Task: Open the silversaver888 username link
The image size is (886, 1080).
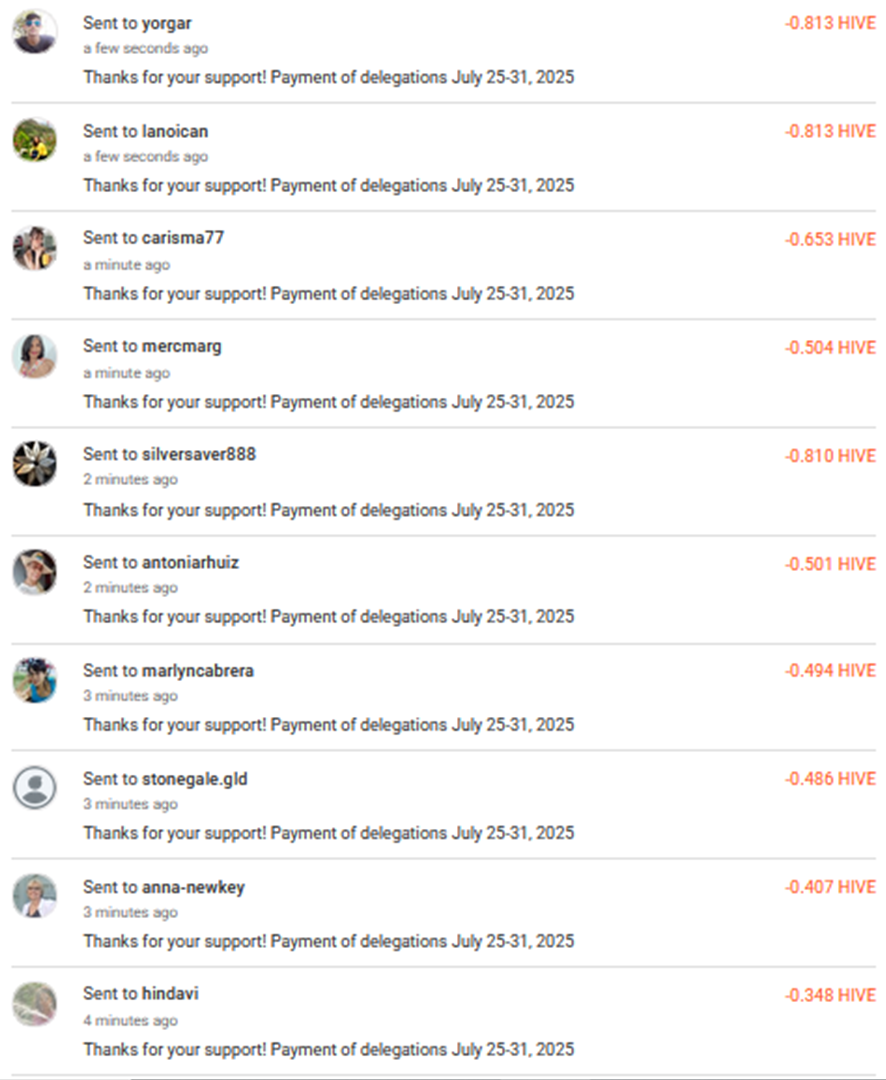Action: click(x=198, y=454)
